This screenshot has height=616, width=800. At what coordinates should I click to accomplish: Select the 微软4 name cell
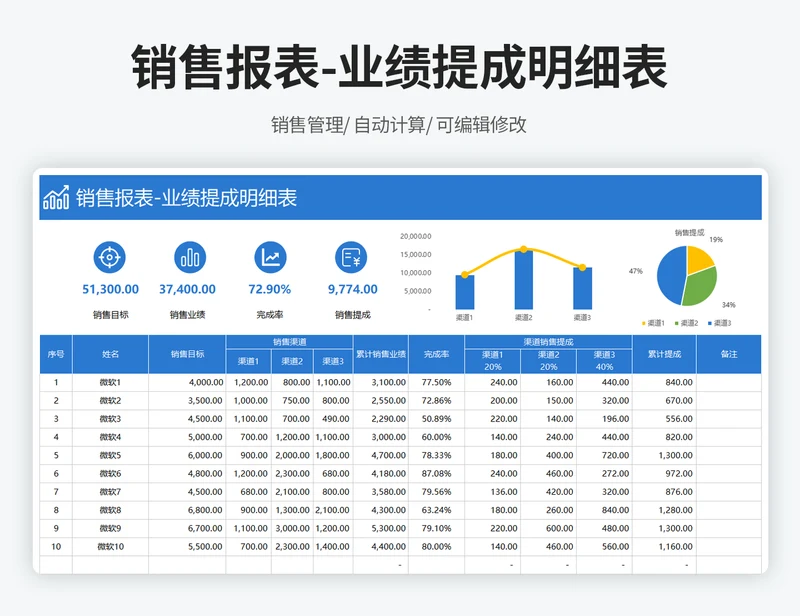110,437
